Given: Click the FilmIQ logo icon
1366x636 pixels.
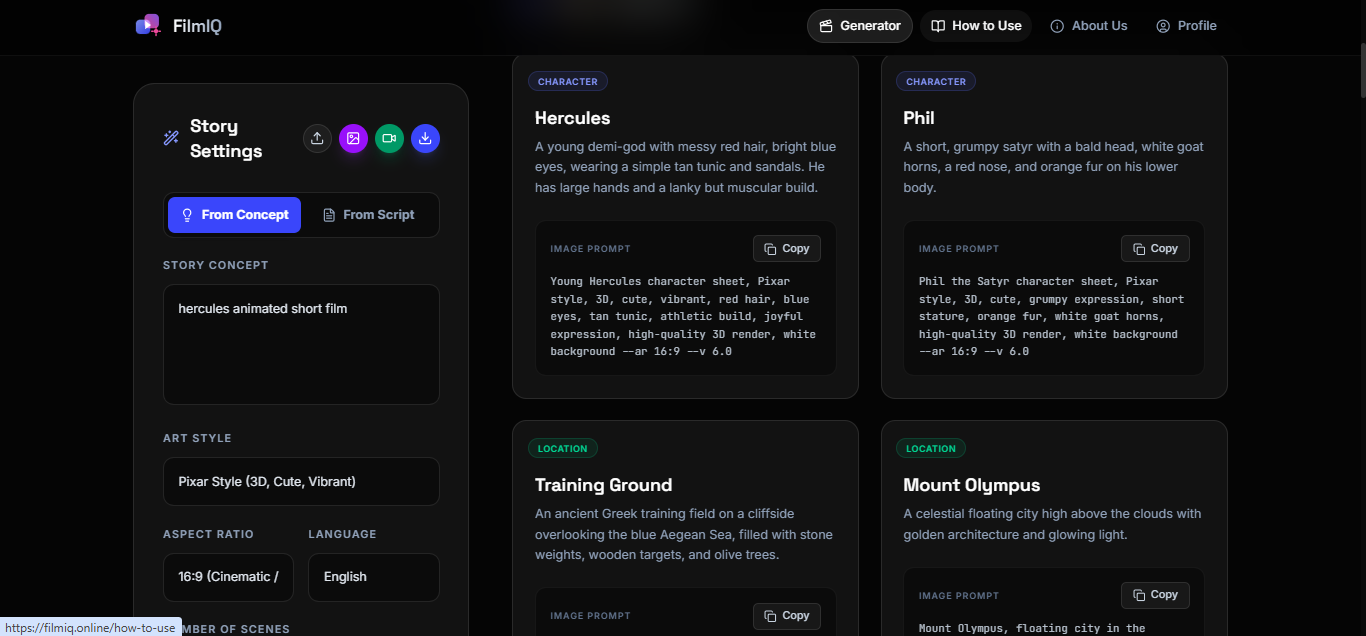Looking at the screenshot, I should (x=148, y=25).
